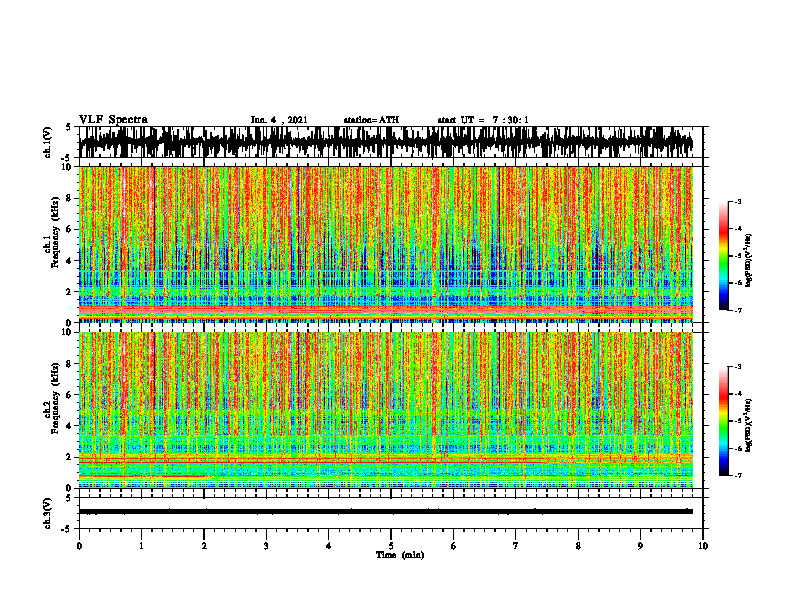Click the "start UT = 7:30:1" header text
The height and width of the screenshot is (612, 792).
(x=483, y=120)
